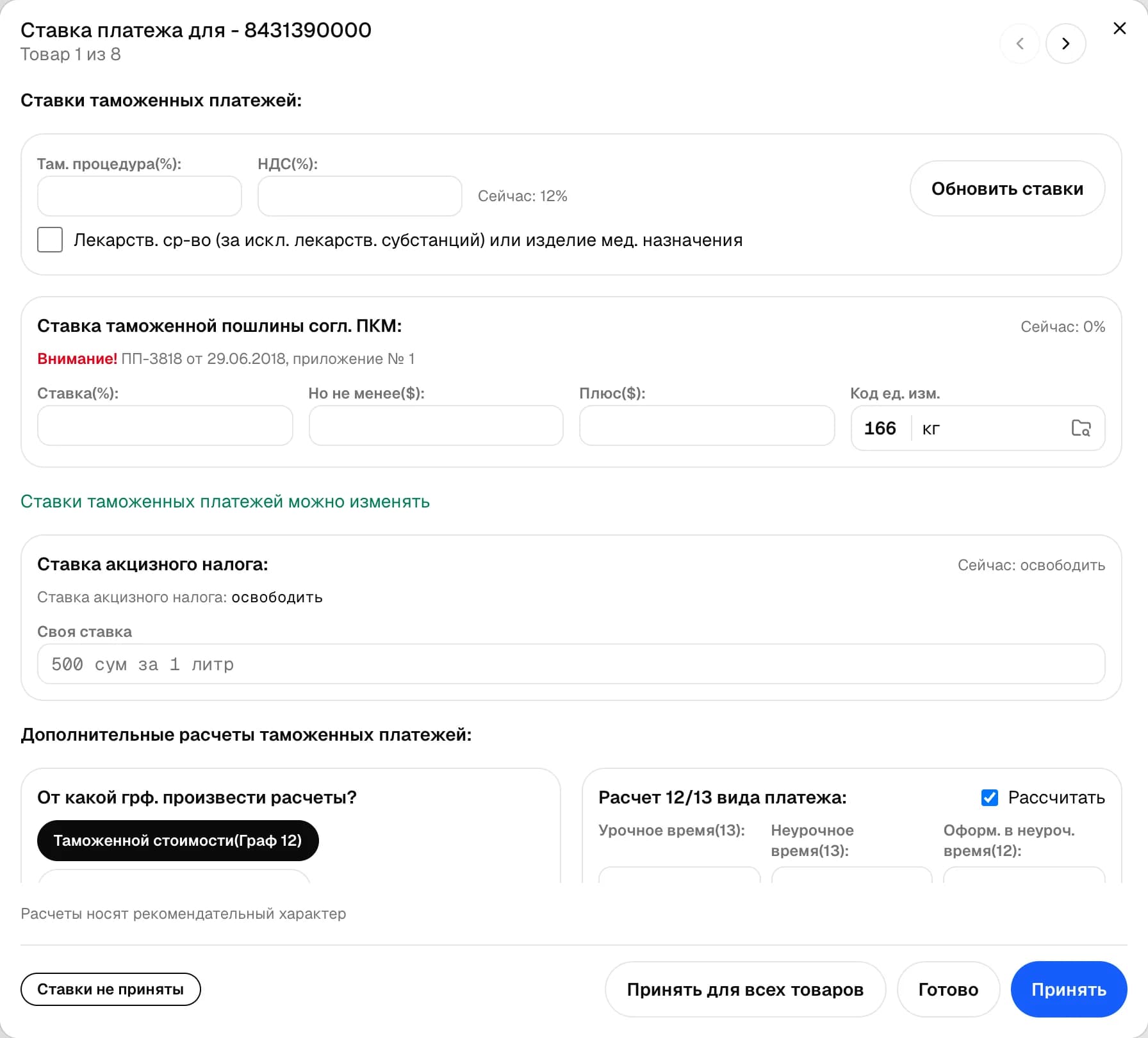Focus the 'Там. процедура(%)' input field
This screenshot has height=1038, width=1148.
pyautogui.click(x=140, y=196)
